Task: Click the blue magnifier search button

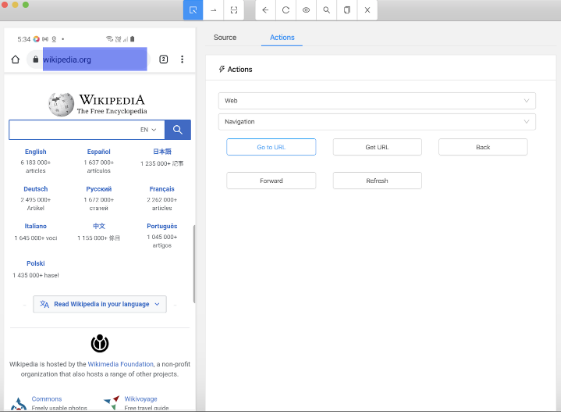Action: click(177, 129)
